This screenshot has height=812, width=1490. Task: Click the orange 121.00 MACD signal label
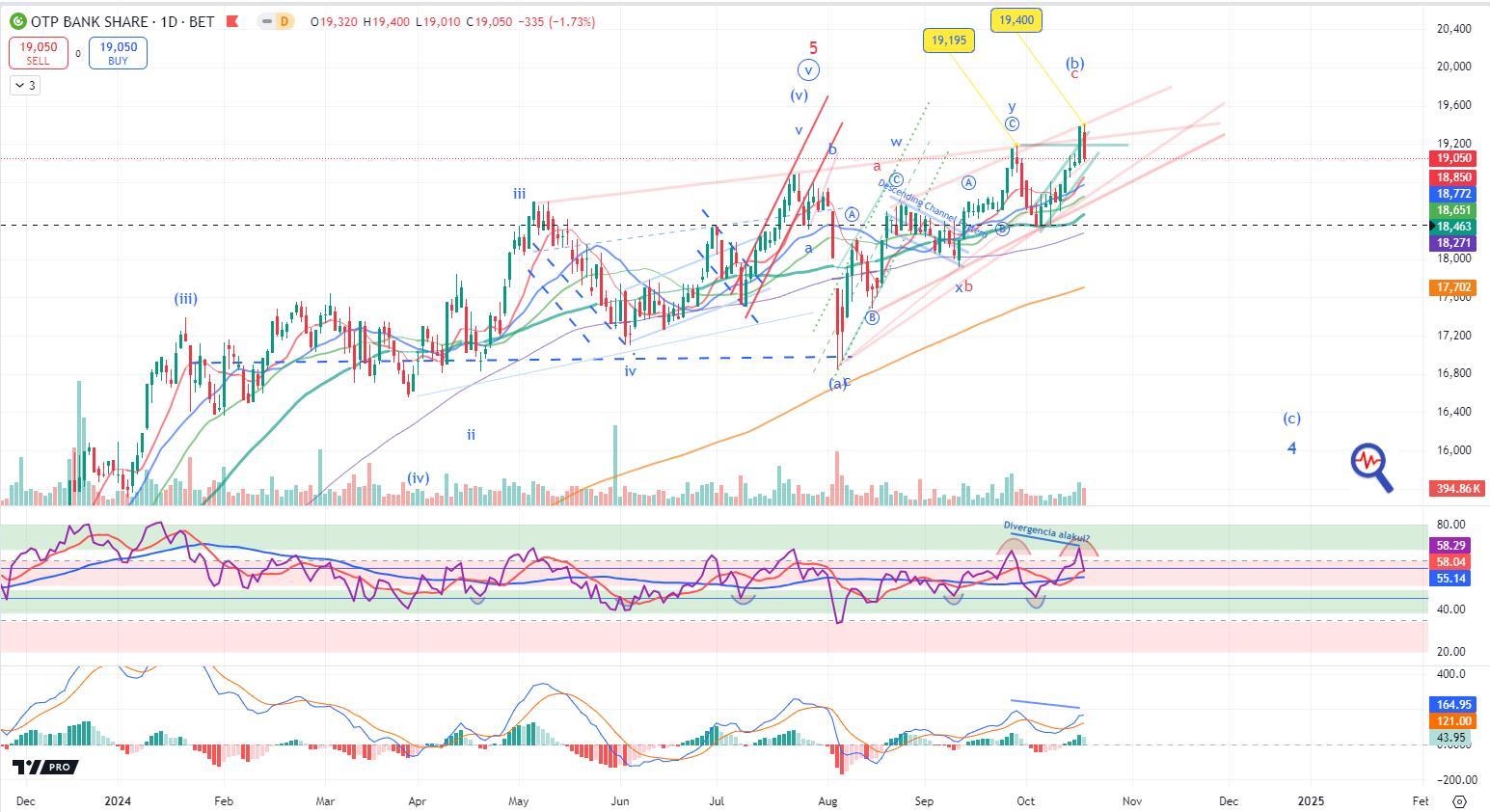(x=1454, y=721)
